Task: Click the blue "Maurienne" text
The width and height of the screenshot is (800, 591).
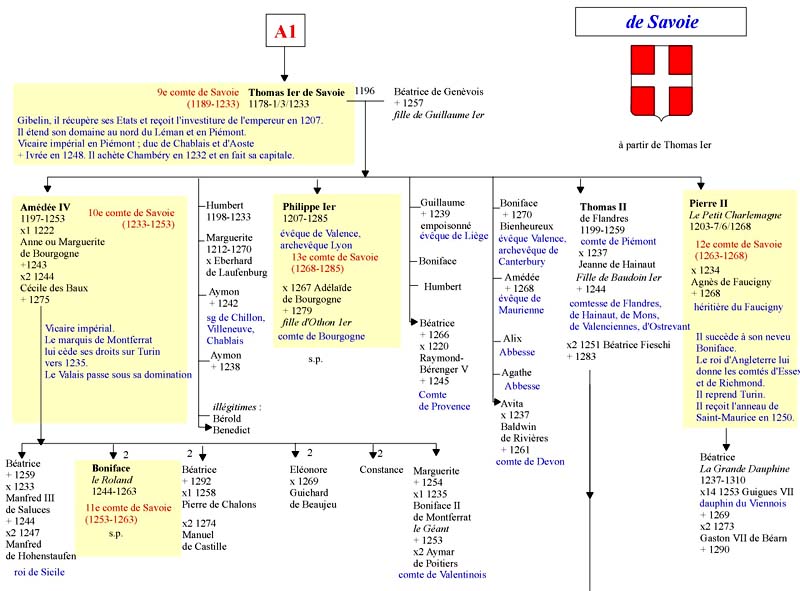Action: 521,310
